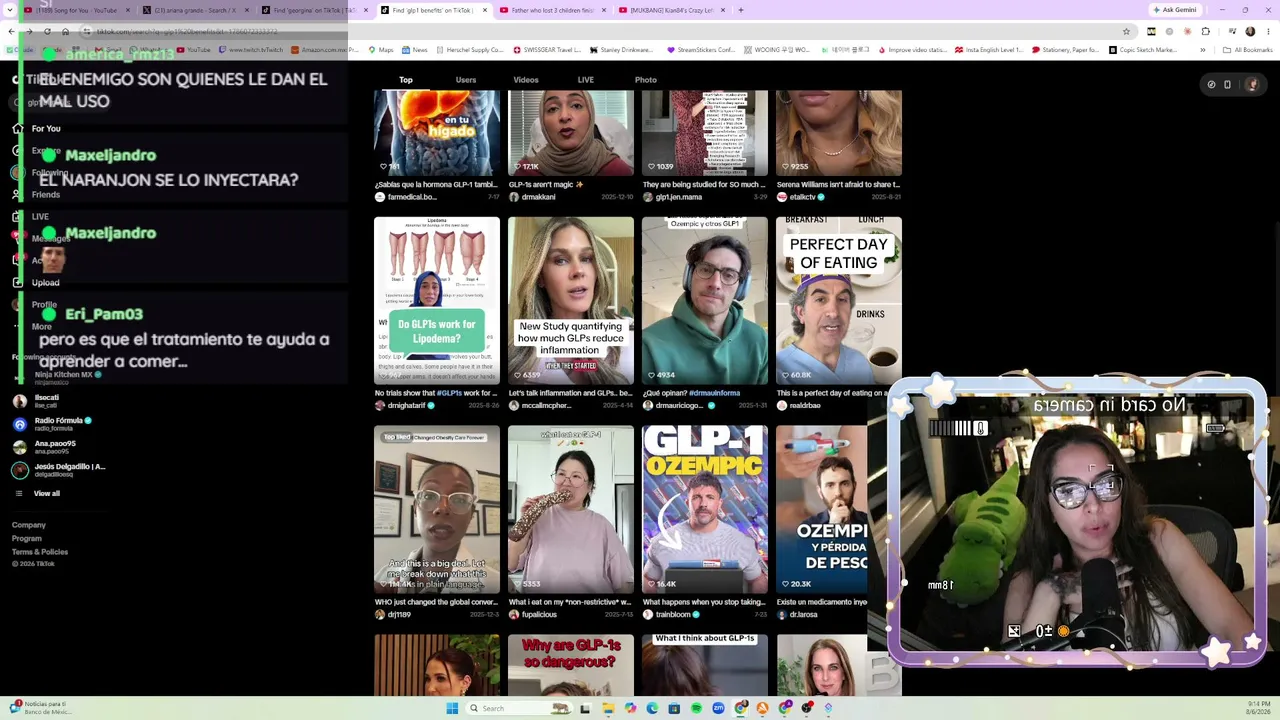Switch to the Videos search tab
Viewport: 1280px width, 720px height.
[x=526, y=80]
